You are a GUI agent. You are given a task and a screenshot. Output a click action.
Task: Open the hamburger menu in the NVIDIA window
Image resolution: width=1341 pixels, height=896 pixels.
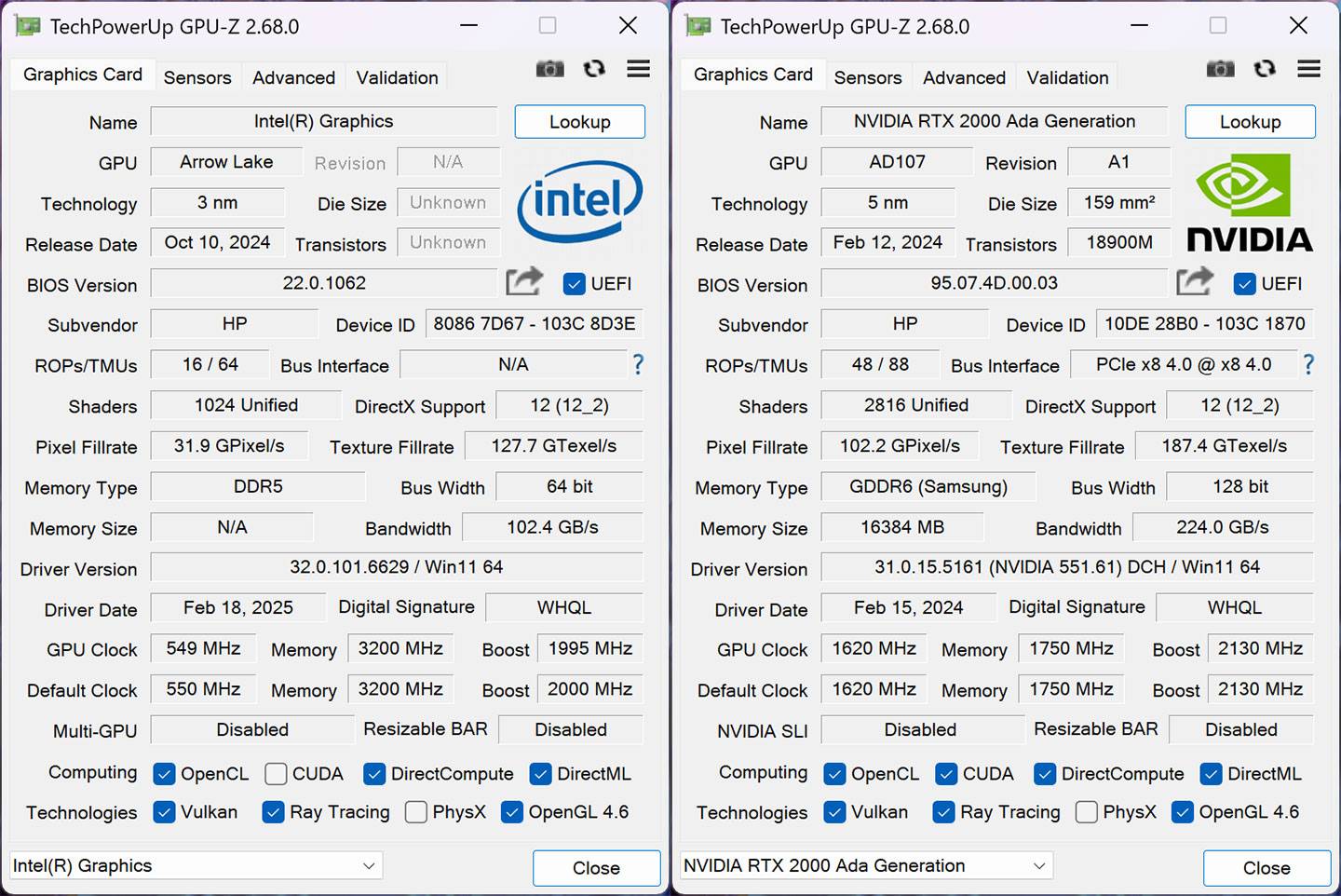click(1308, 69)
